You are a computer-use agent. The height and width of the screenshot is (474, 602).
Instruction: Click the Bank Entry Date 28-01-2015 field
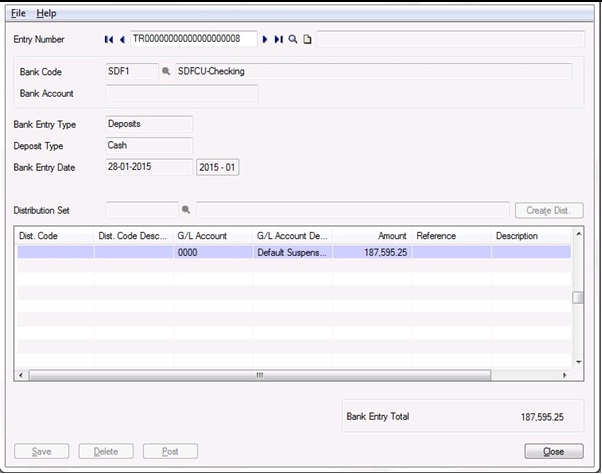(149, 167)
